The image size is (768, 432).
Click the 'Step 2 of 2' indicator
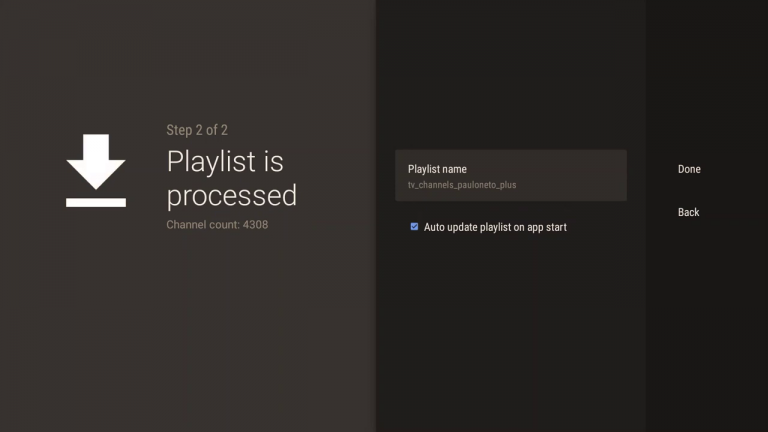pyautogui.click(x=197, y=130)
